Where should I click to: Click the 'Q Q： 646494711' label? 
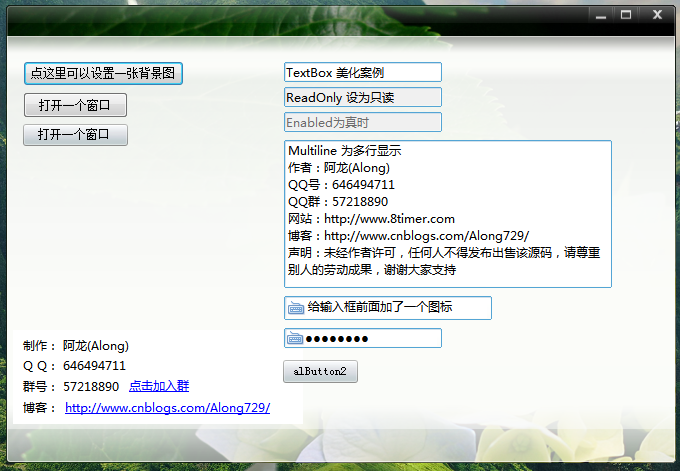pos(74,366)
